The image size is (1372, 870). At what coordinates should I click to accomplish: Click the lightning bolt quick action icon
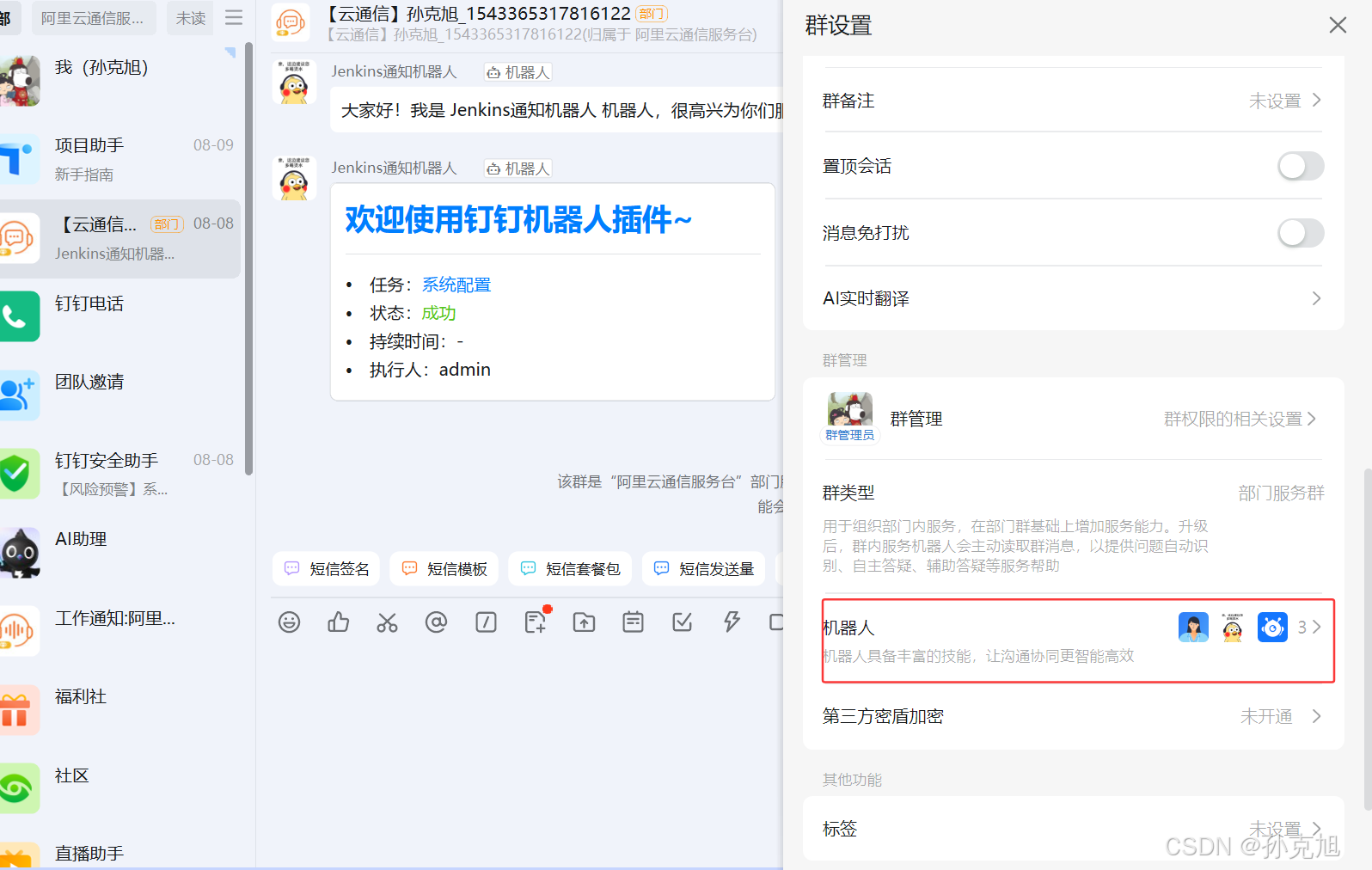[x=732, y=622]
